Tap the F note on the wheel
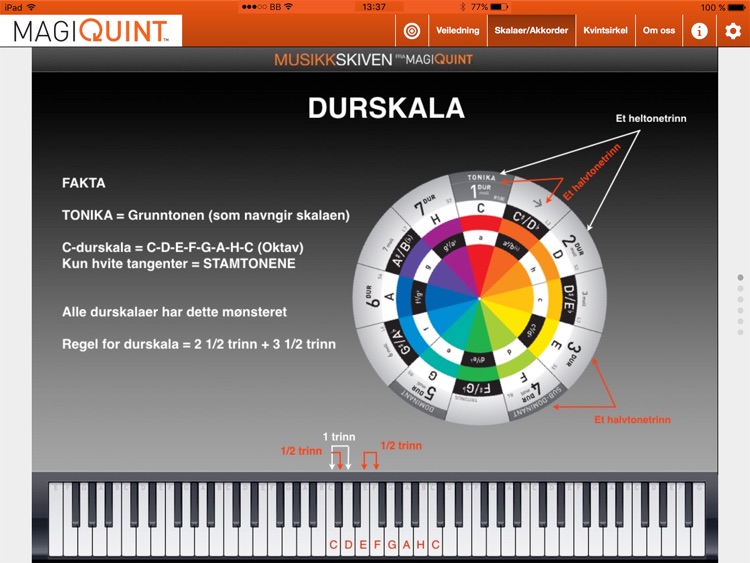The height and width of the screenshot is (563, 750). 524,378
